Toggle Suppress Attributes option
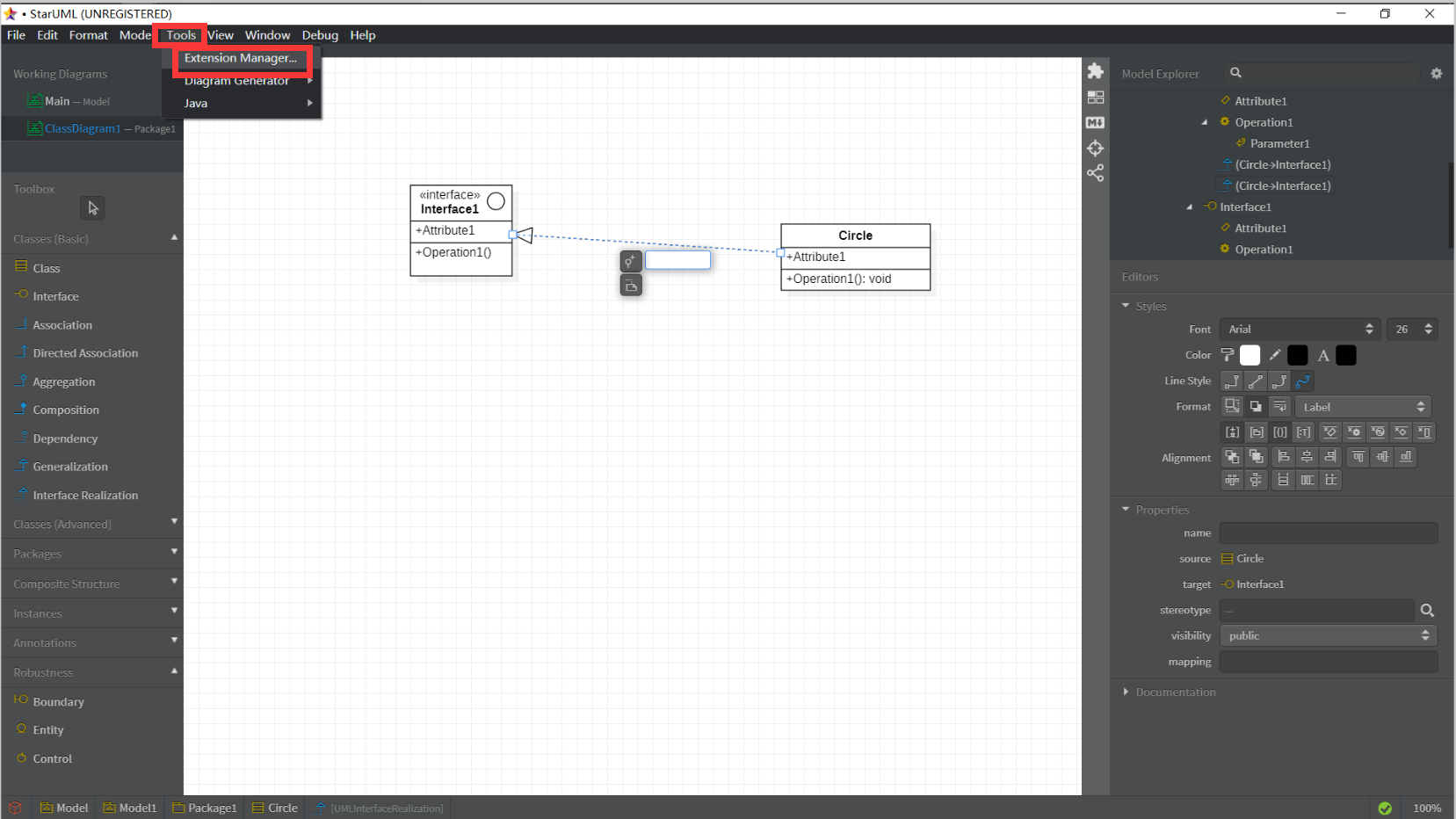This screenshot has height=819, width=1456. tap(1329, 432)
